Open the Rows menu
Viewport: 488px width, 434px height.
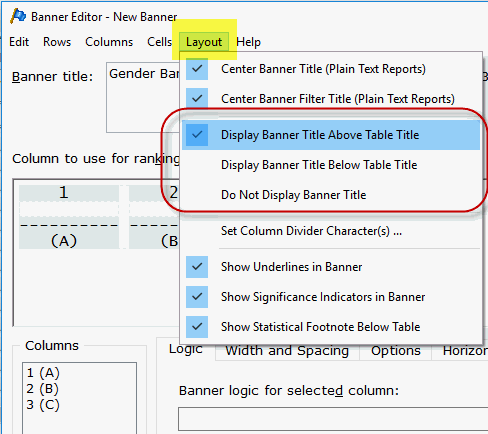tap(57, 42)
